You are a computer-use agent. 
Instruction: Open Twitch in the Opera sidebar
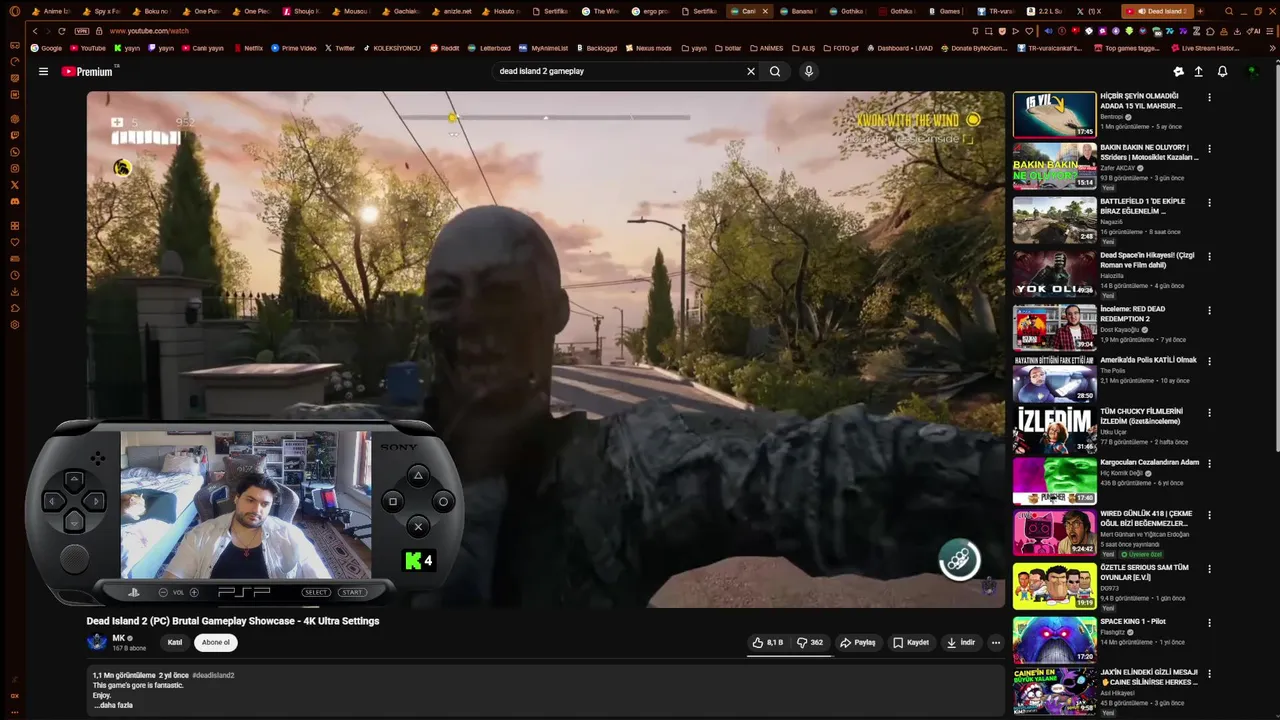point(15,135)
